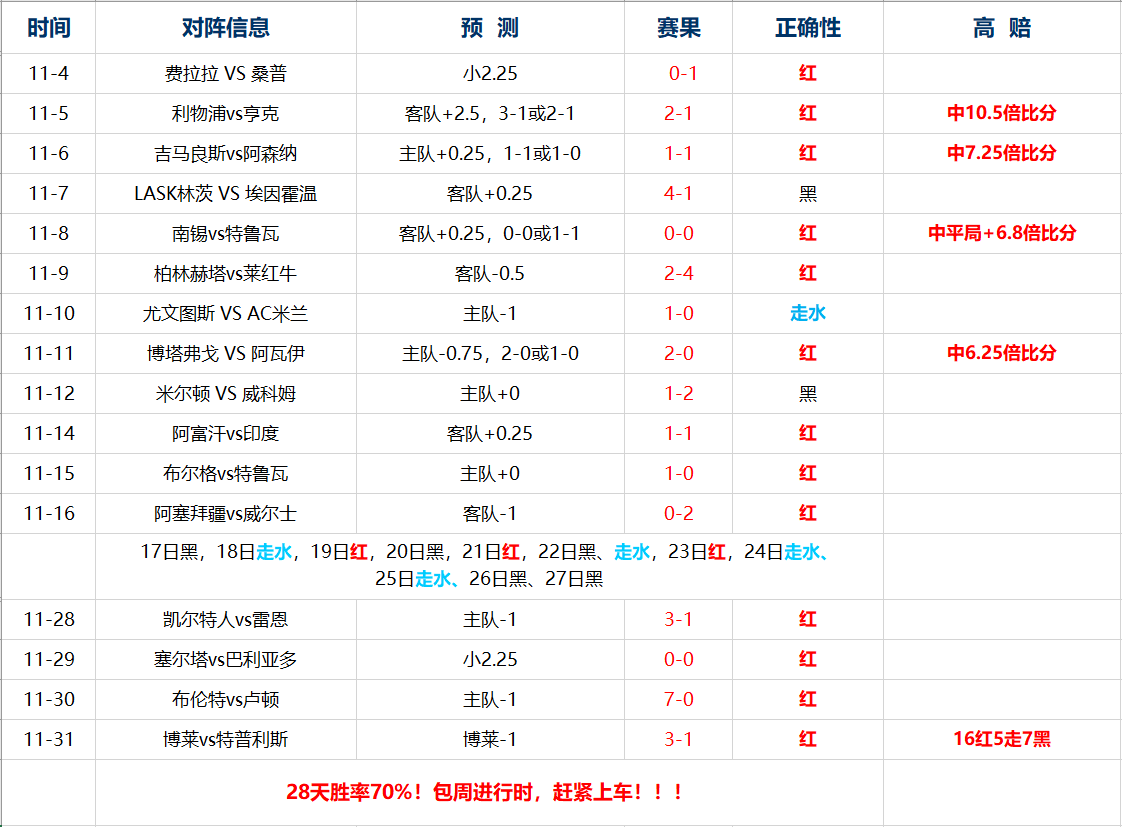
Task: Select the date cell 11-9
Action: (49, 273)
